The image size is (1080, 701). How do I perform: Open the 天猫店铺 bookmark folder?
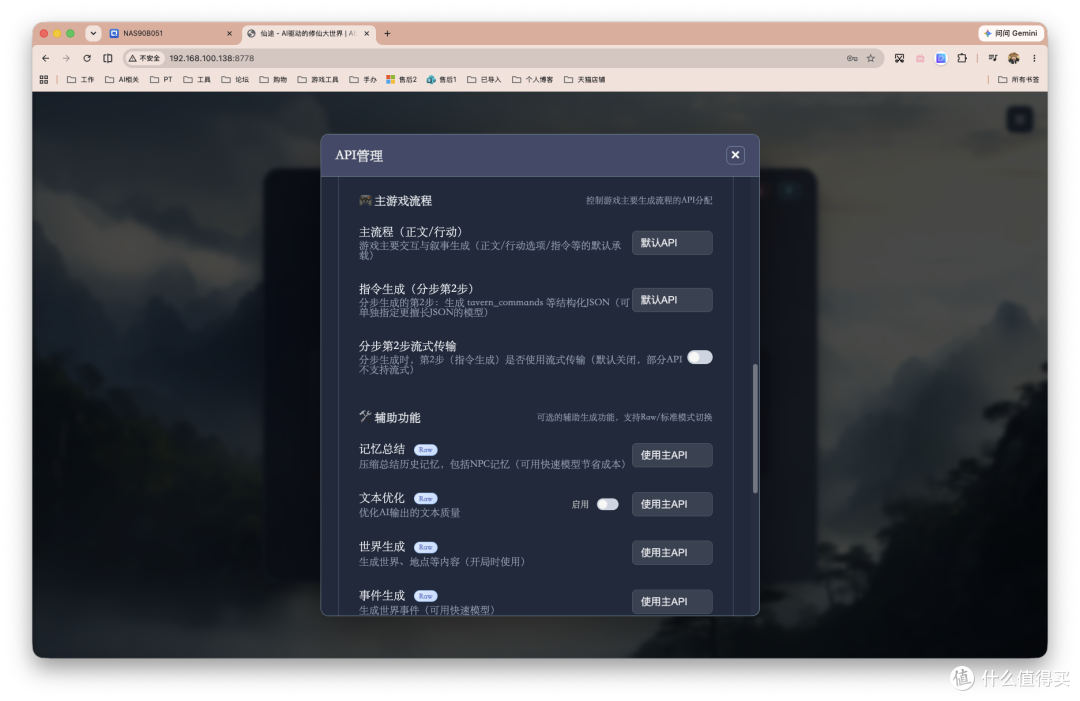pyautogui.click(x=584, y=80)
